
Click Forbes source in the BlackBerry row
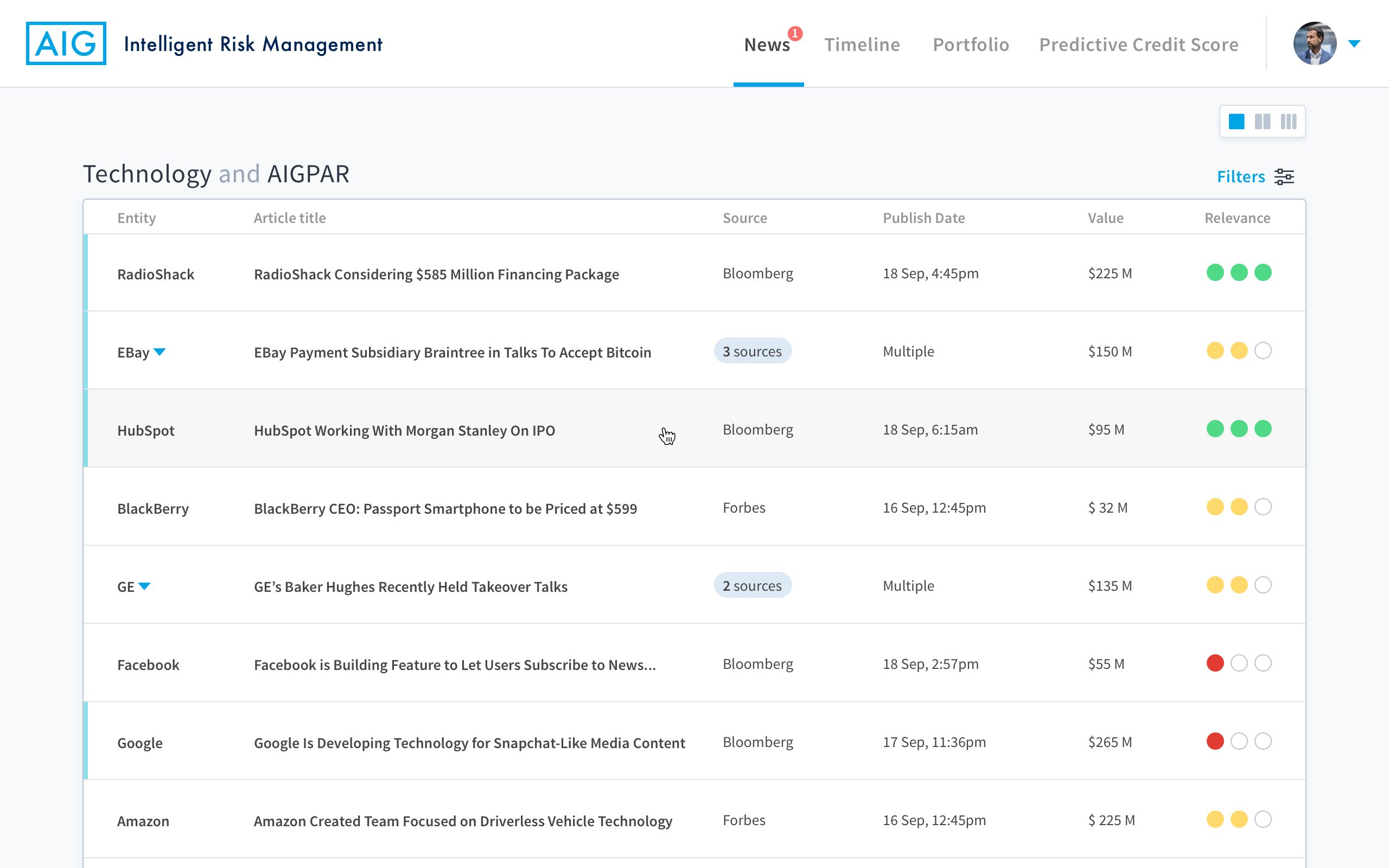744,507
